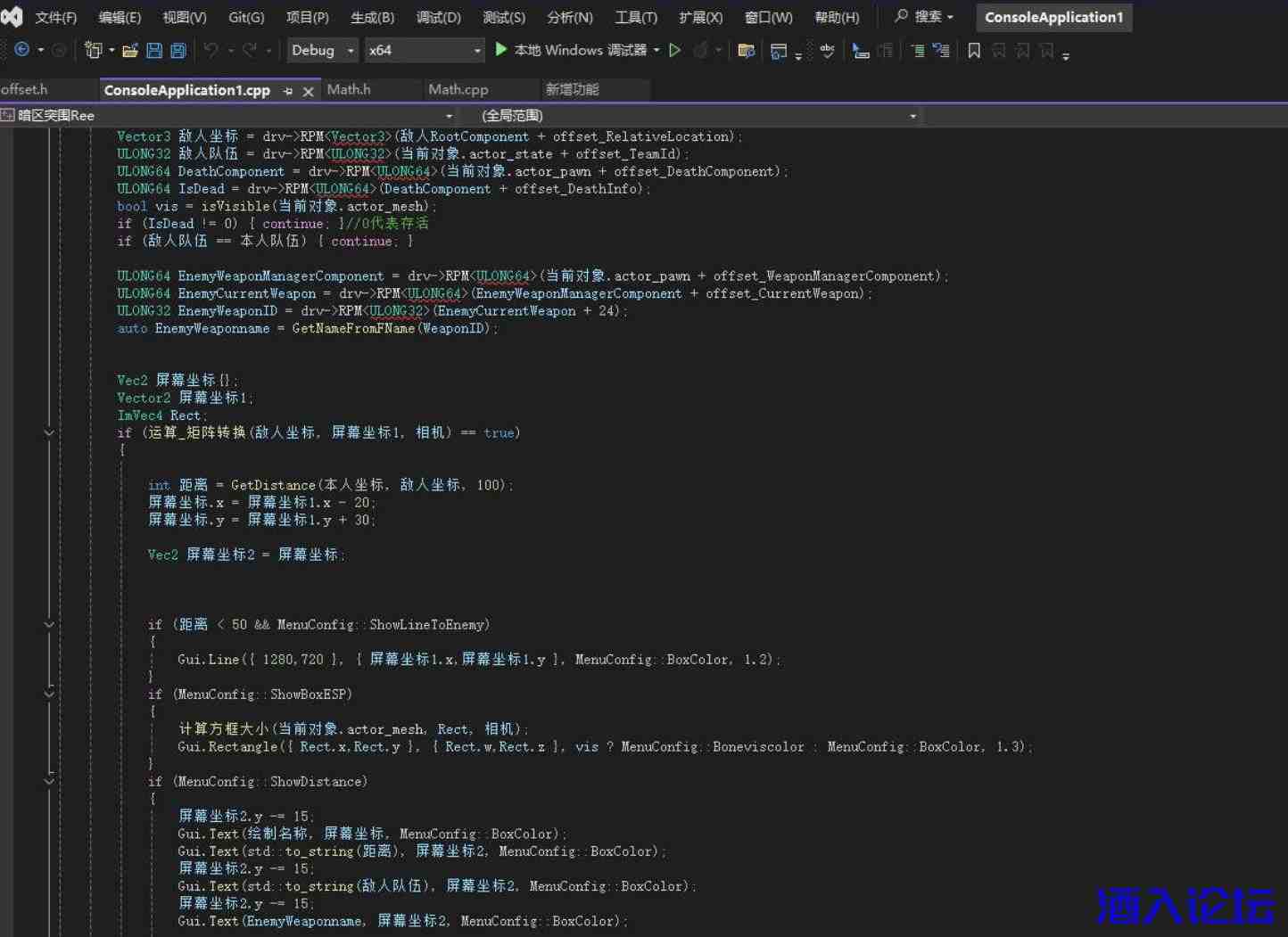
Task: Collapse the ShowBoxESP if block
Action: 49,694
